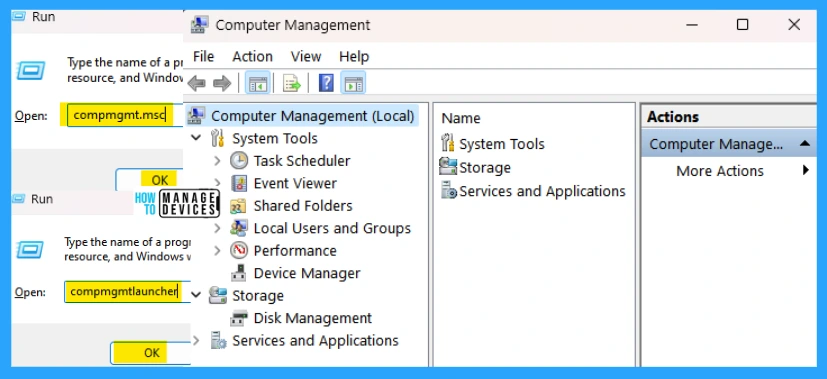Screen dimensions: 827x379
Task: Select System Tools text in Name list
Action: pyautogui.click(x=502, y=144)
